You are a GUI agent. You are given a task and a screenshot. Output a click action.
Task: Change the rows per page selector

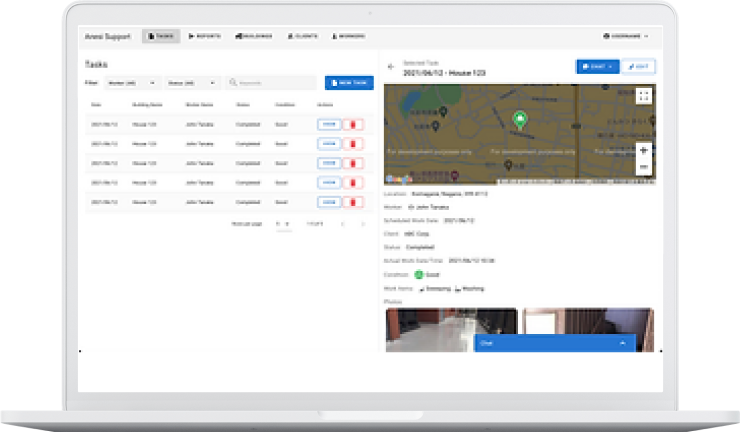tap(283, 224)
